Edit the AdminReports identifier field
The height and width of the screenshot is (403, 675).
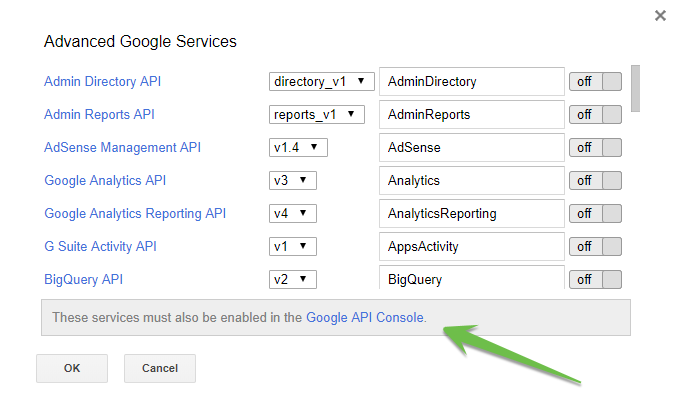pos(472,115)
